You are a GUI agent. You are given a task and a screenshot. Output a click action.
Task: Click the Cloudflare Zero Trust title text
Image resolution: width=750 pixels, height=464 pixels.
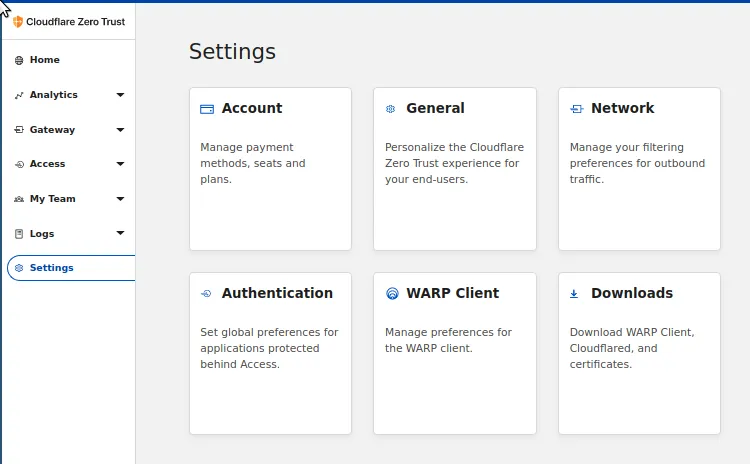(x=76, y=22)
